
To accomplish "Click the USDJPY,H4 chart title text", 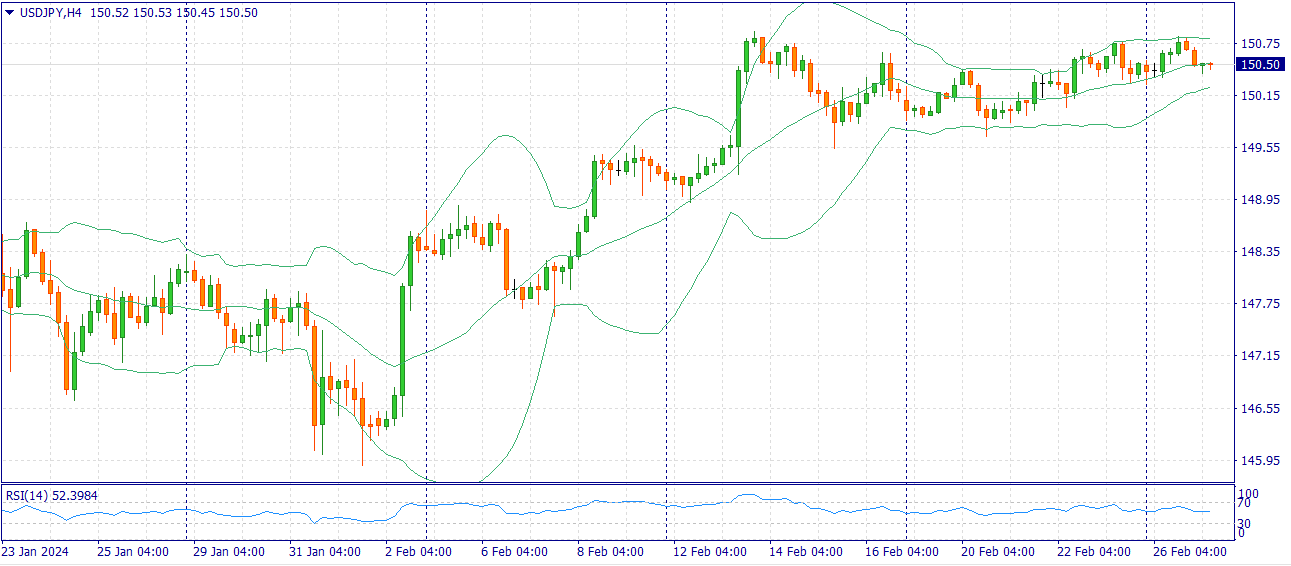I will (52, 12).
